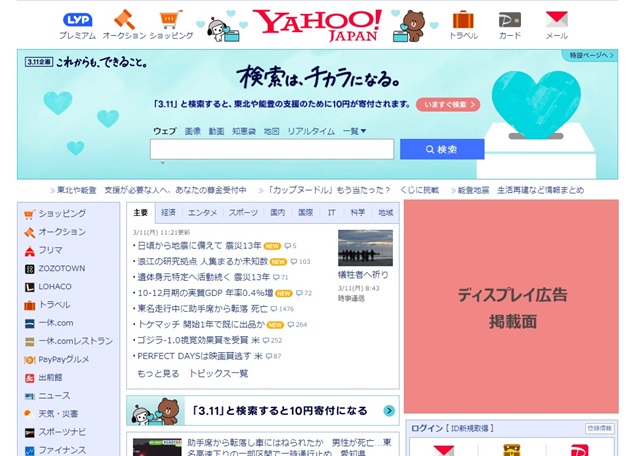Click the ID新規取得 link
The height and width of the screenshot is (456, 640).
[x=469, y=428]
